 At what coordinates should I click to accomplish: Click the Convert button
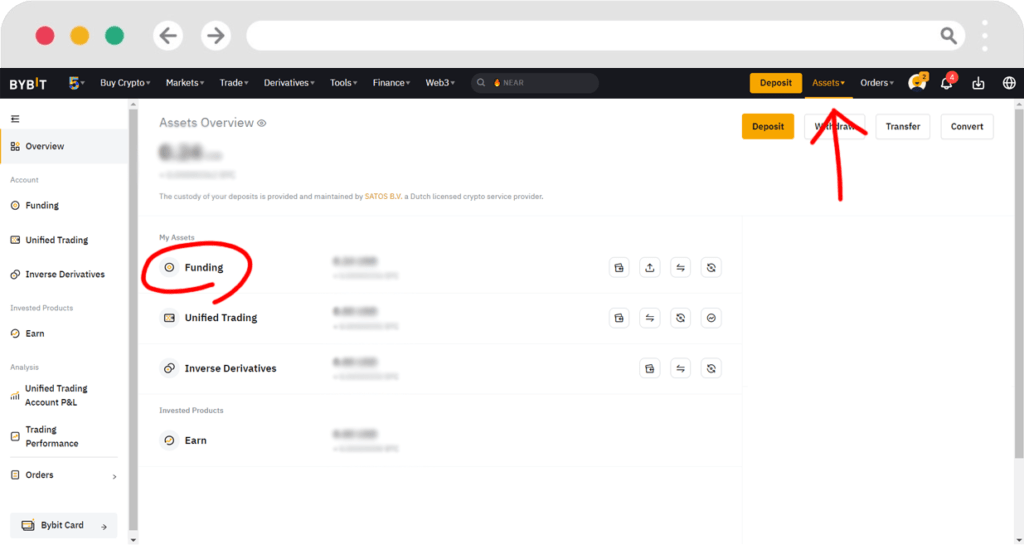pyautogui.click(x=967, y=127)
